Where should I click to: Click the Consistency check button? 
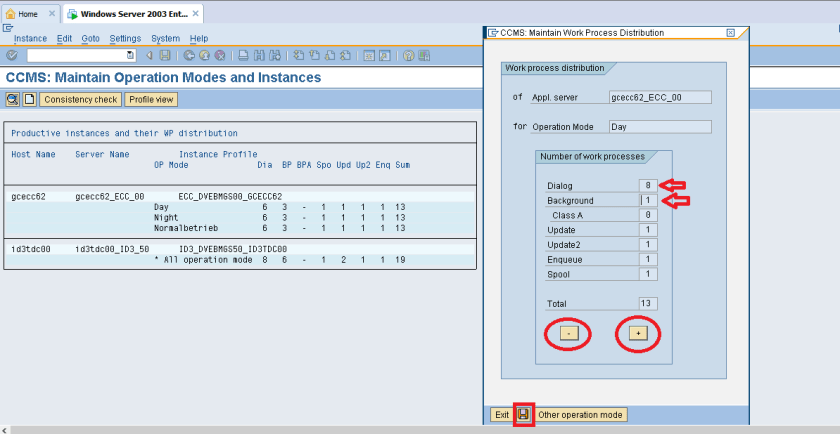tap(81, 99)
